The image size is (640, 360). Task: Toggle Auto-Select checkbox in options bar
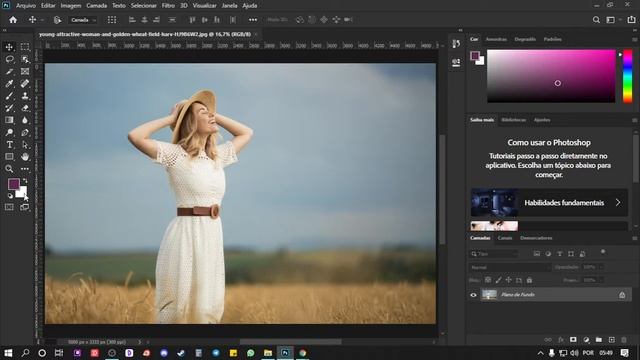pos(57,20)
